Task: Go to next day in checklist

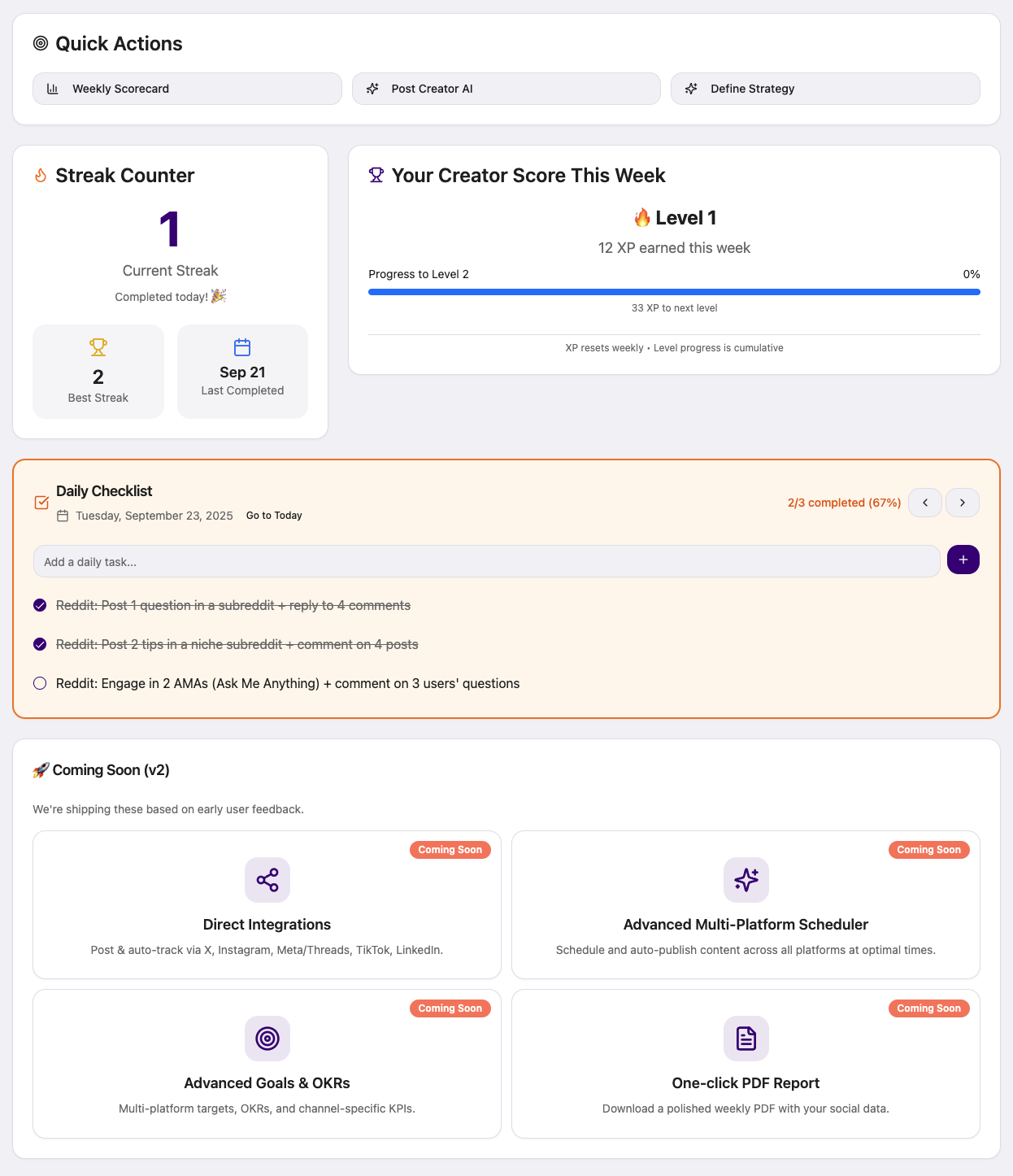Action: [x=963, y=503]
